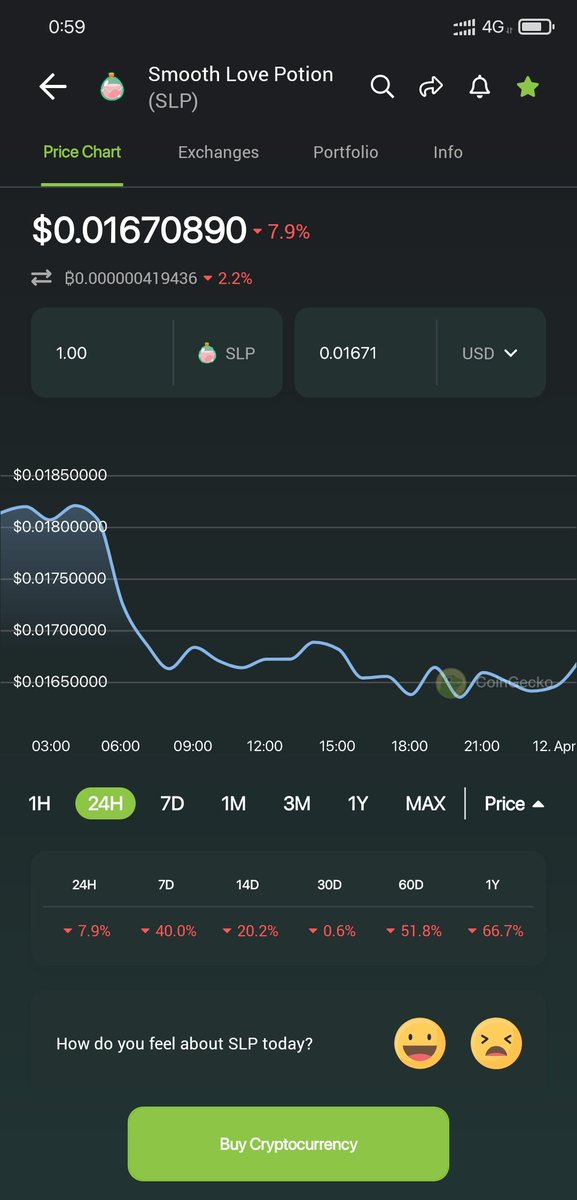
Task: Share this coin via the share icon
Action: [431, 87]
